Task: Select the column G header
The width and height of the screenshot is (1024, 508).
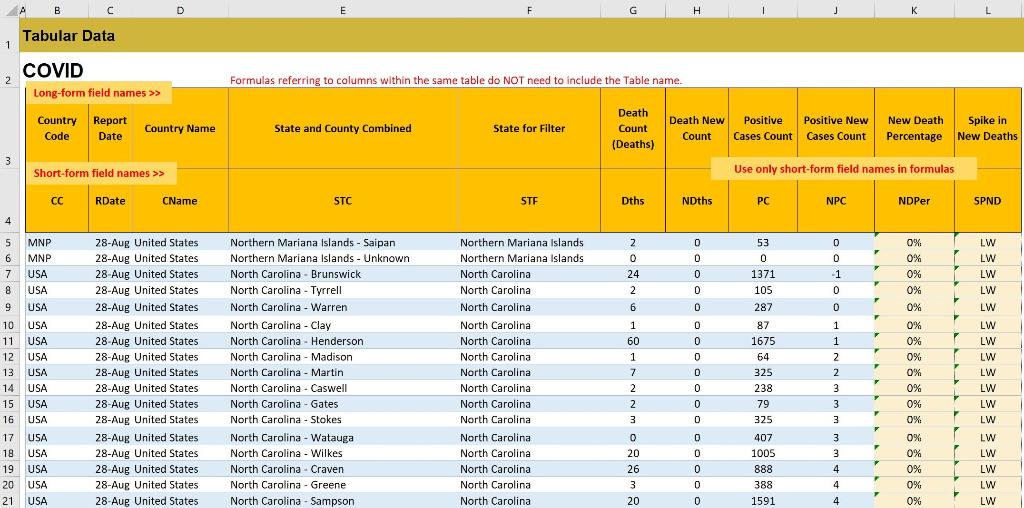Action: click(632, 8)
